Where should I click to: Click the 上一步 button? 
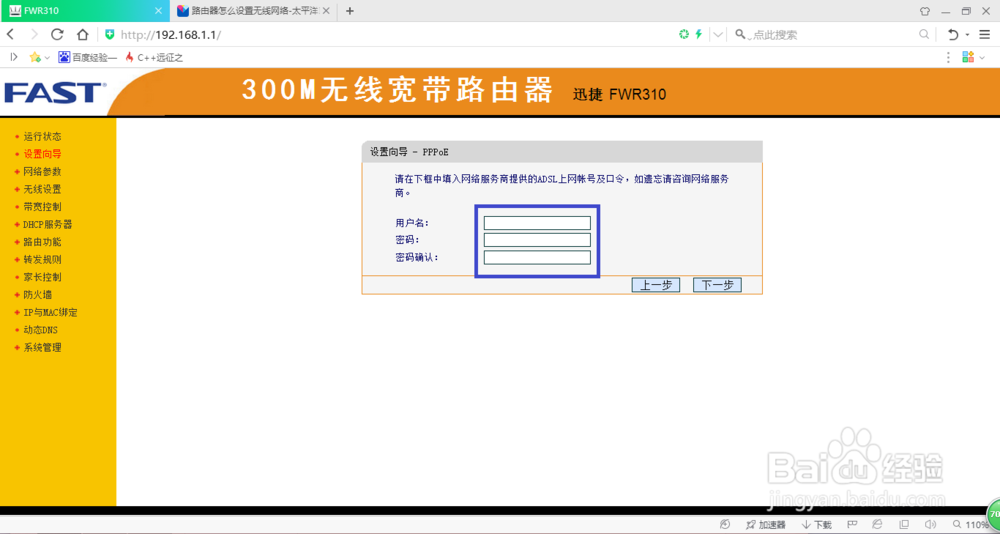coord(656,285)
